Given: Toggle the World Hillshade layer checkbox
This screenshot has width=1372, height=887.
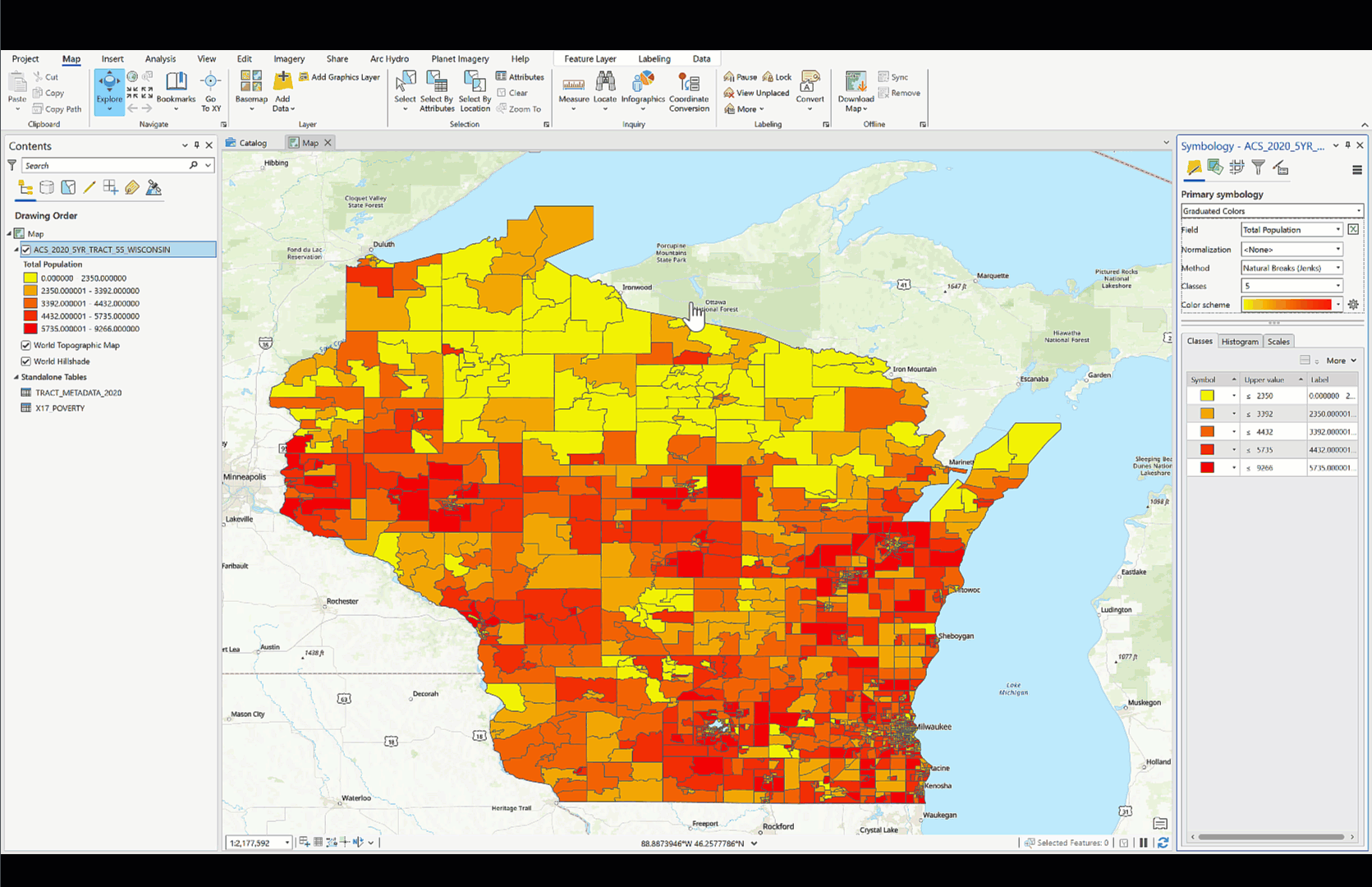Looking at the screenshot, I should click(26, 361).
